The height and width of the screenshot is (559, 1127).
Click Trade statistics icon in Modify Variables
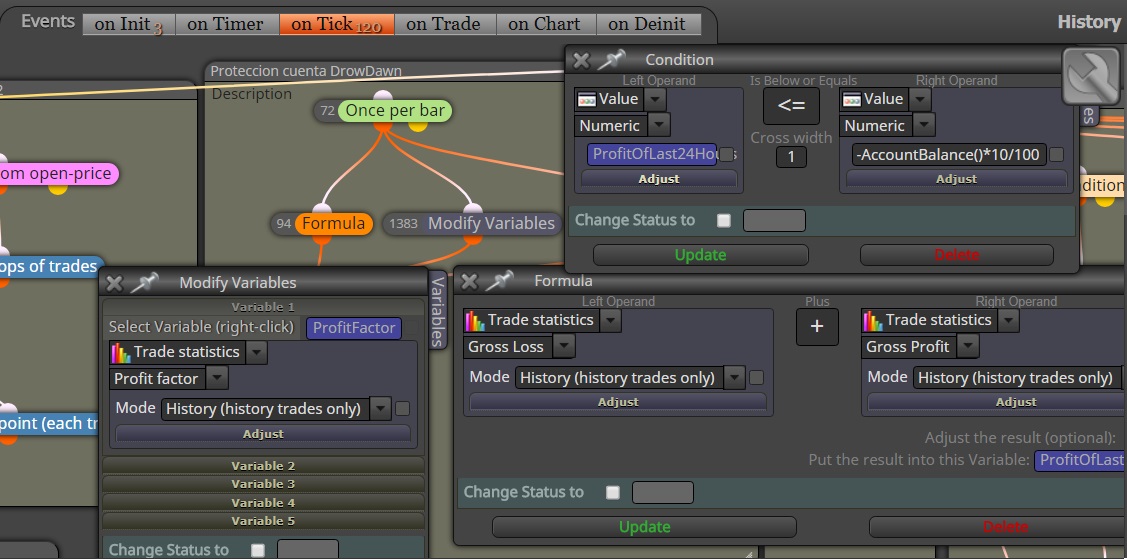click(x=121, y=352)
